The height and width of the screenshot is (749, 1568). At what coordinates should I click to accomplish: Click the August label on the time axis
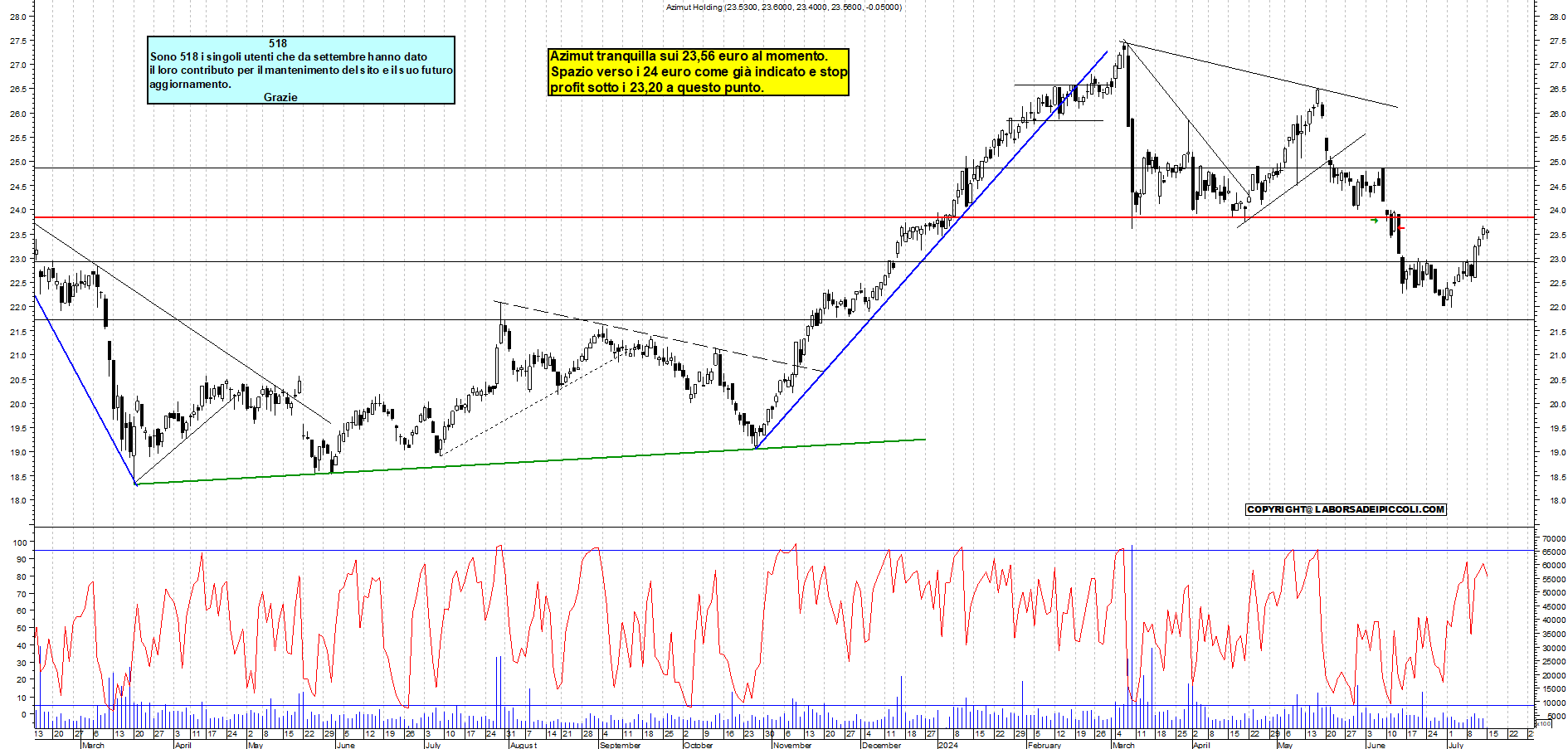(x=523, y=745)
